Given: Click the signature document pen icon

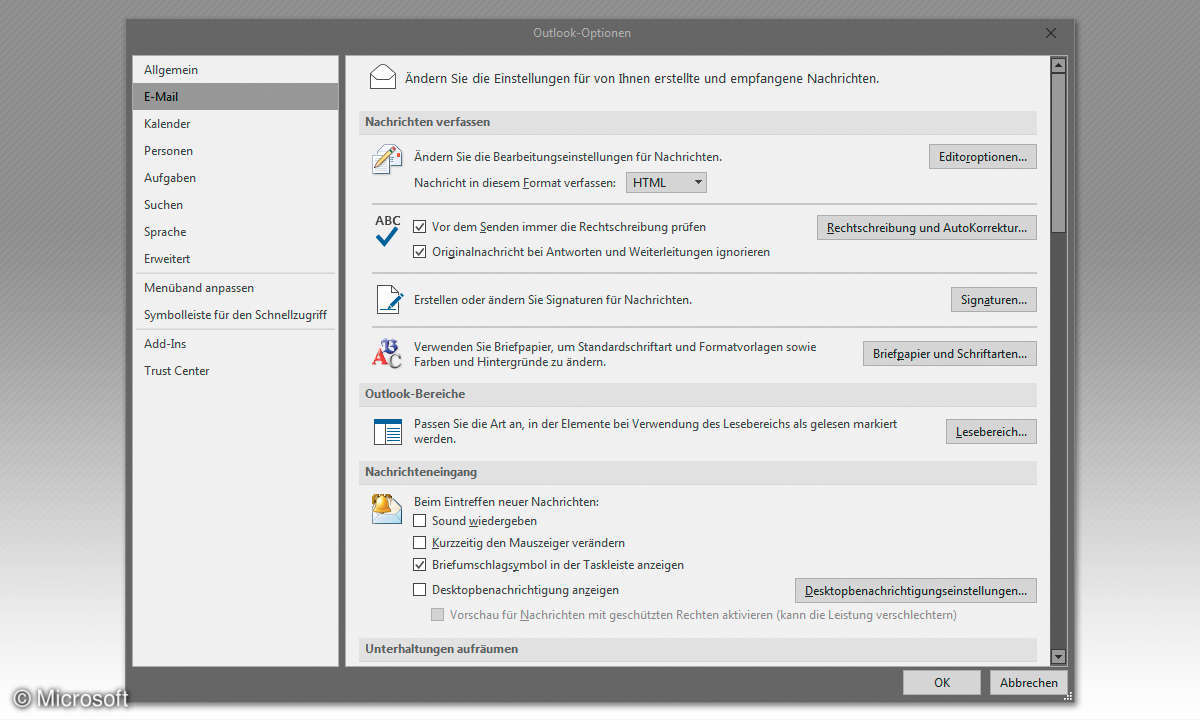Looking at the screenshot, I should [387, 299].
